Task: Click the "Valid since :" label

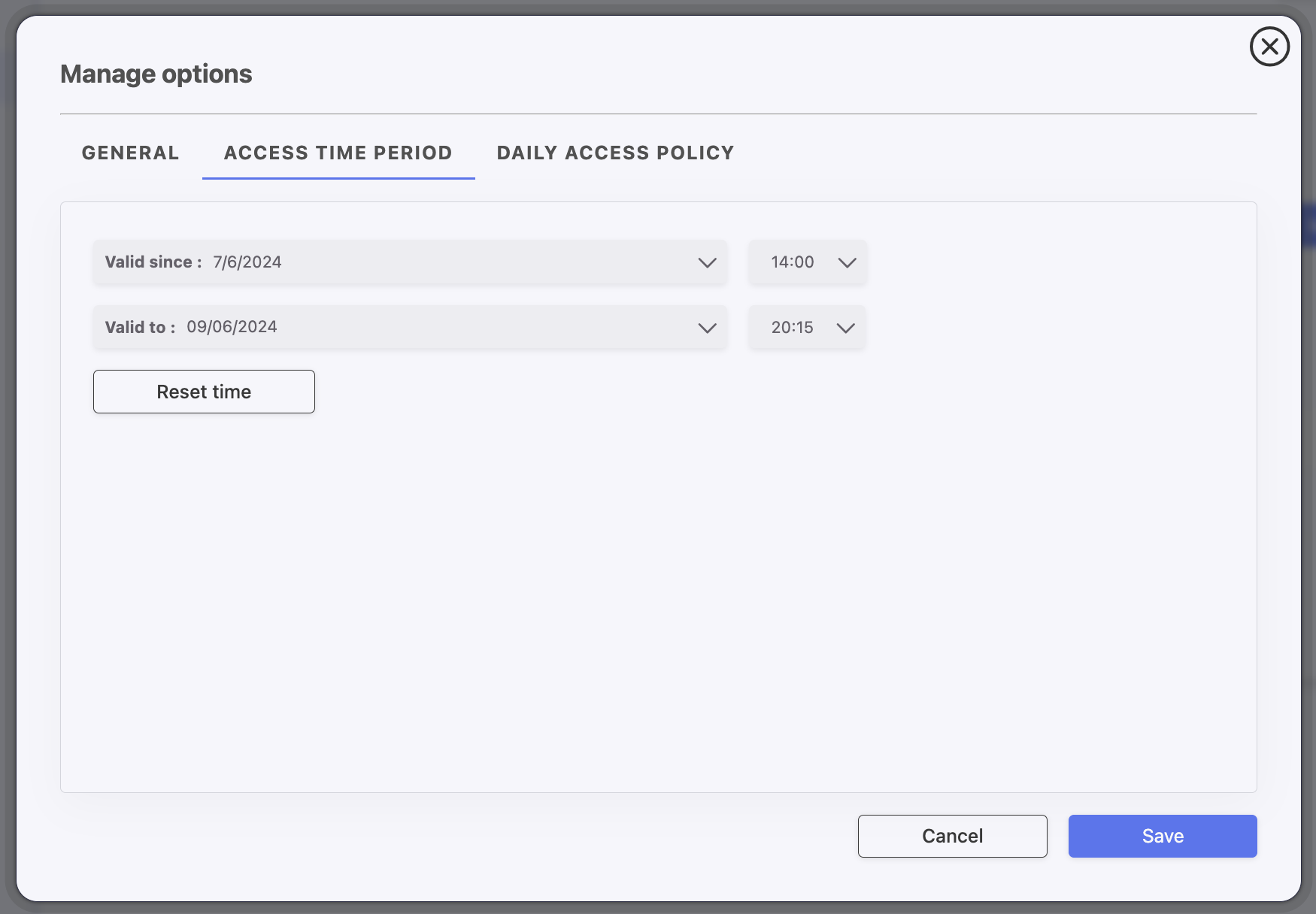Action: (x=153, y=262)
